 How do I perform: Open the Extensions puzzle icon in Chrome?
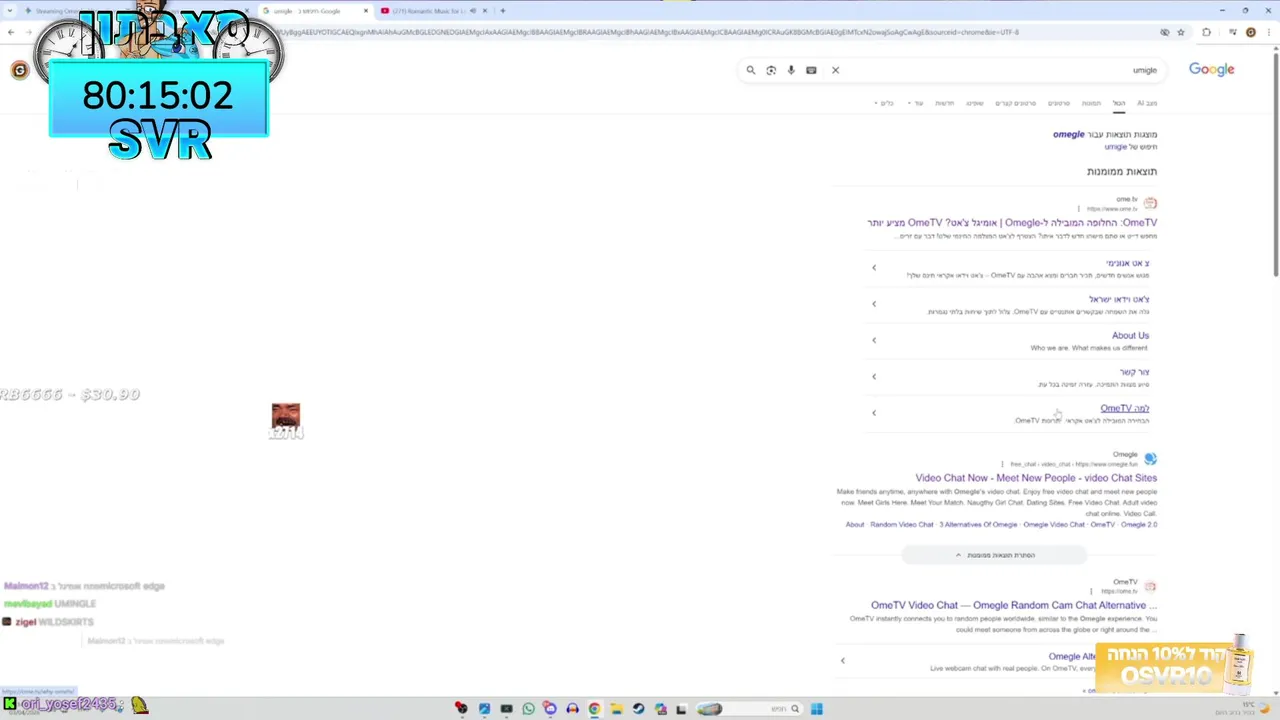pyautogui.click(x=1206, y=32)
